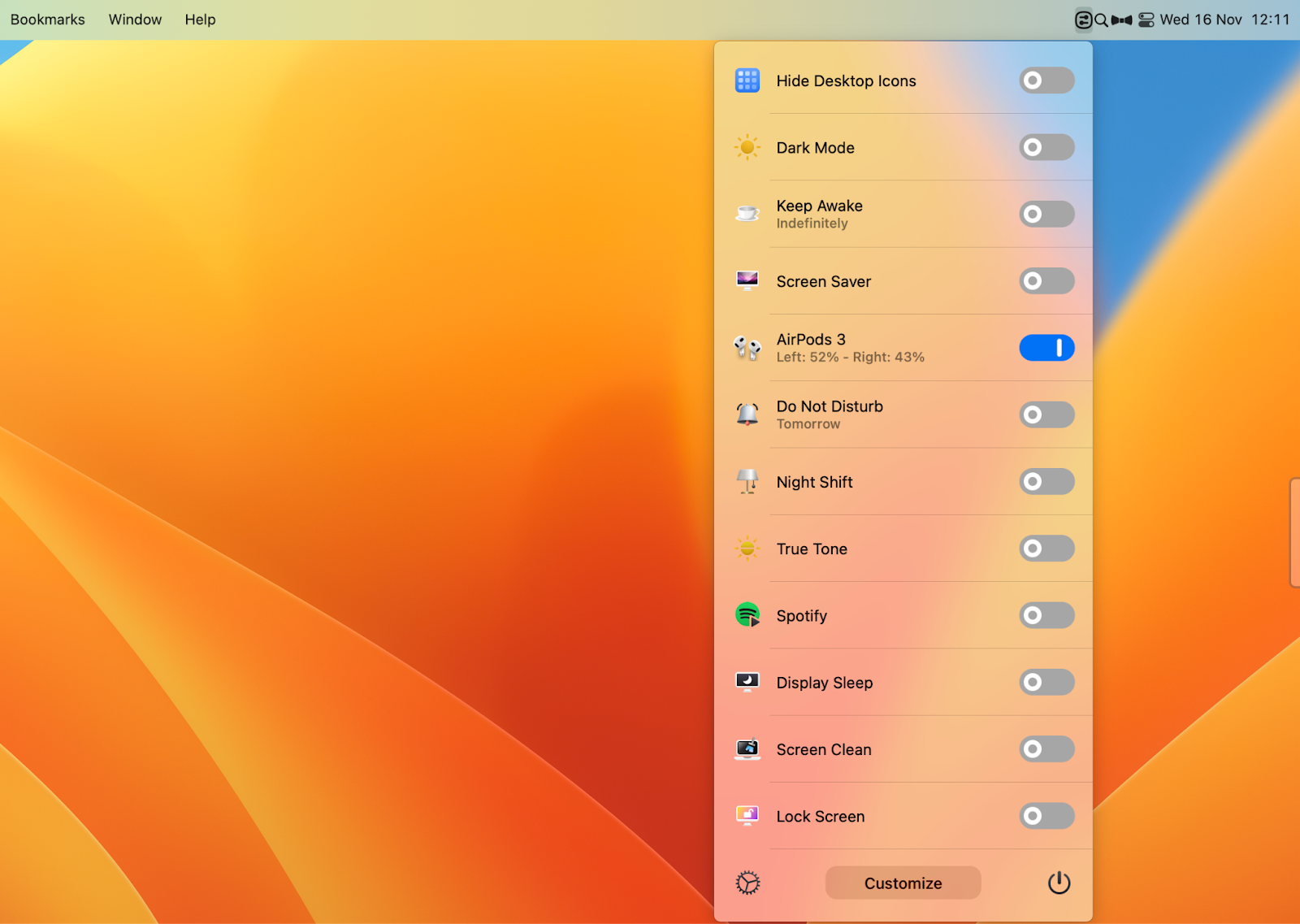Viewport: 1300px width, 924px height.
Task: Click the Hide Desktop Icons grid icon
Action: [x=747, y=80]
